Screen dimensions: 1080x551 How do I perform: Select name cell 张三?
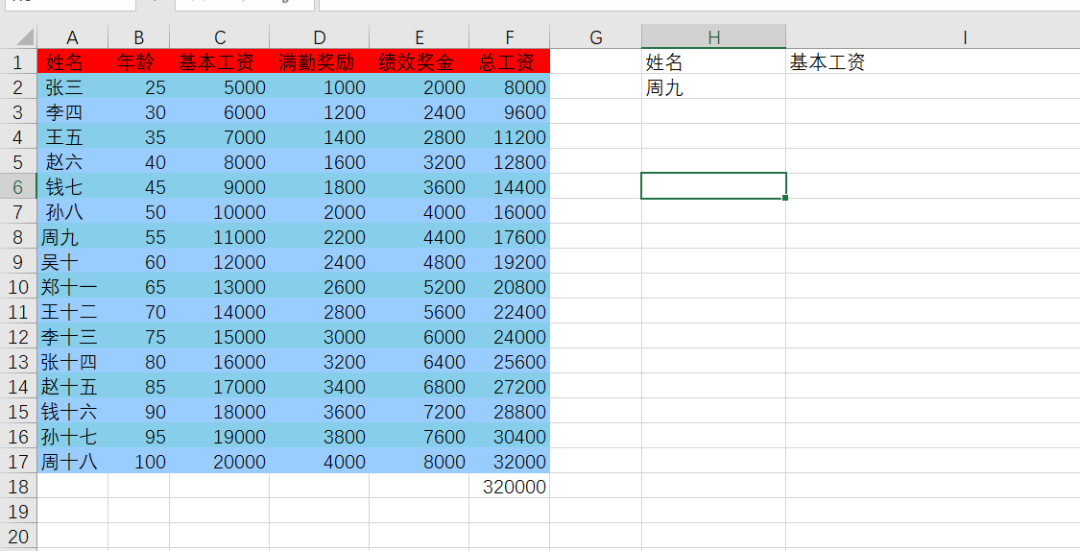pyautogui.click(x=72, y=87)
